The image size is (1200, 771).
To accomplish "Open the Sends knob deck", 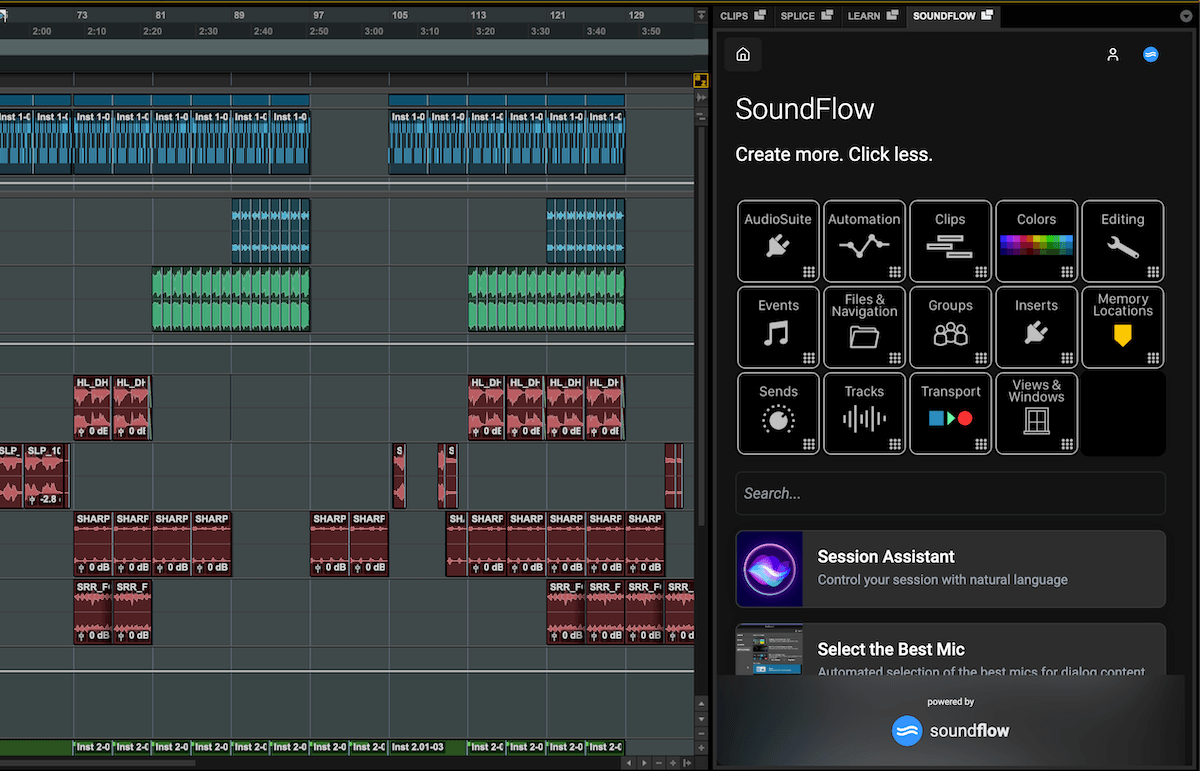I will pos(778,413).
